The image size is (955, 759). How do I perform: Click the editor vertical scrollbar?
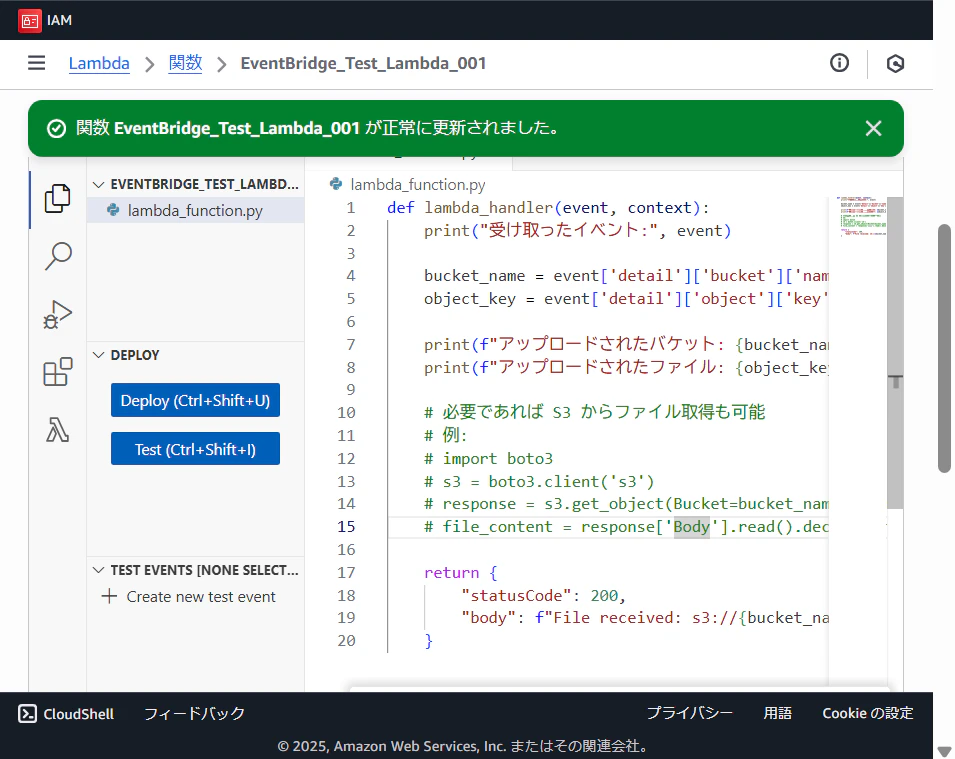coord(895,352)
